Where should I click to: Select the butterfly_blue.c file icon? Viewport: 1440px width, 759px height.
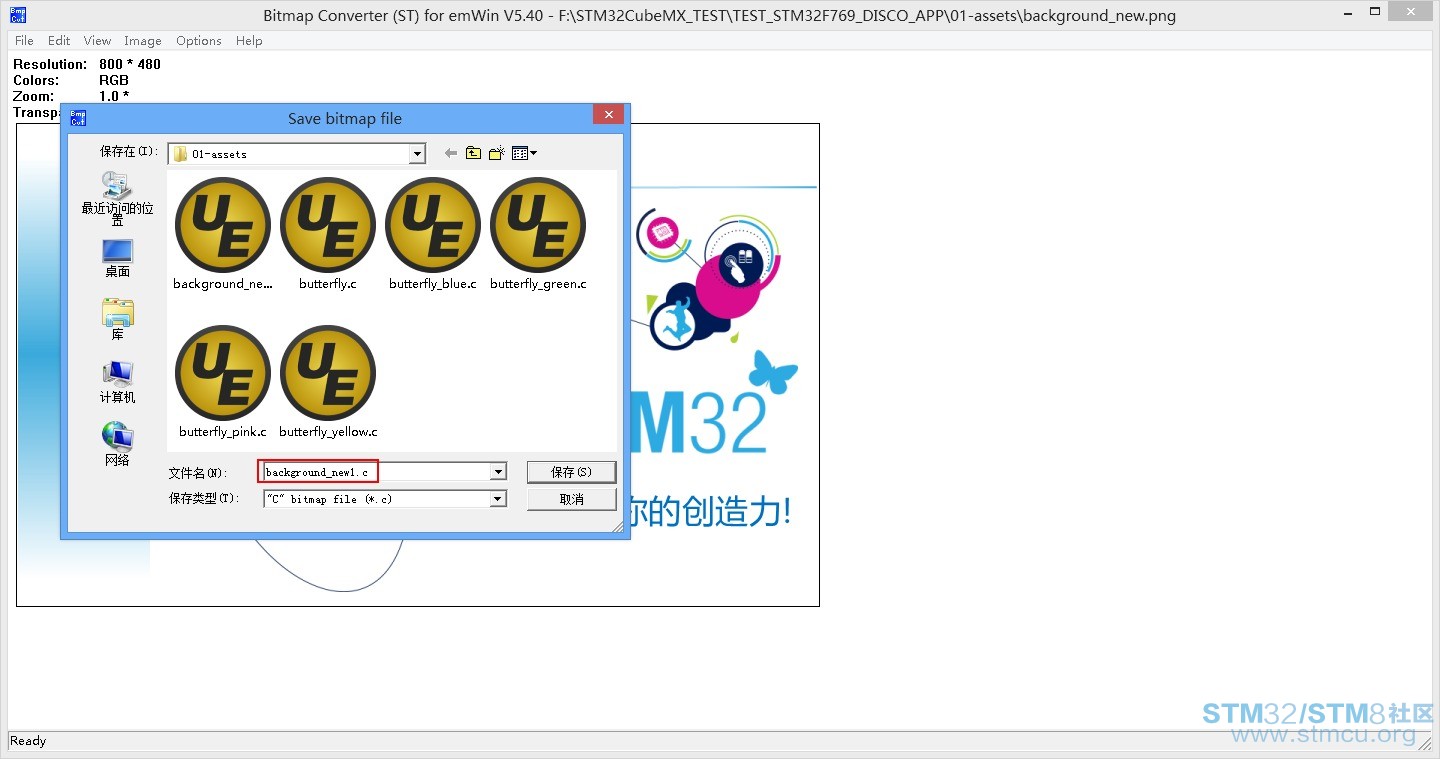click(x=433, y=225)
